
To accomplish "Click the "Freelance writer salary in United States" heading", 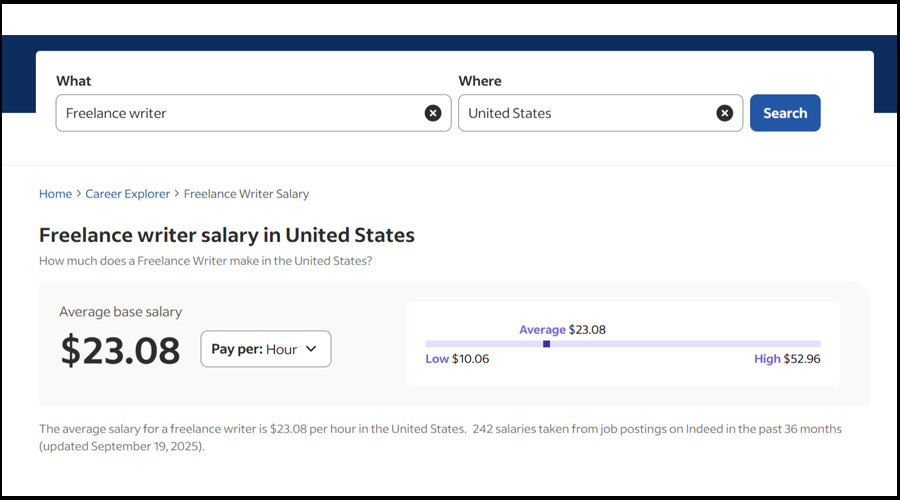I will [x=226, y=236].
